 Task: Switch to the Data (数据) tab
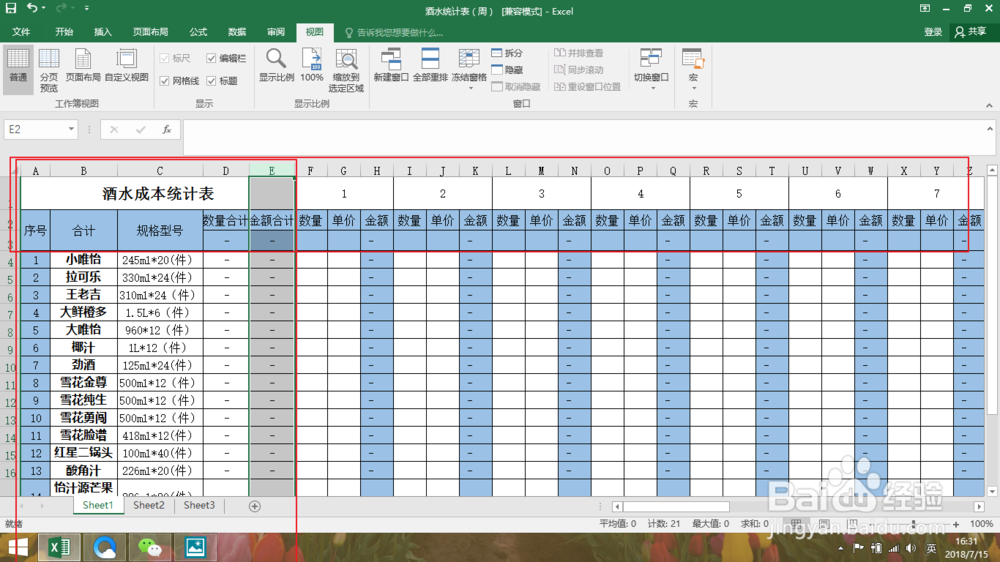[237, 32]
